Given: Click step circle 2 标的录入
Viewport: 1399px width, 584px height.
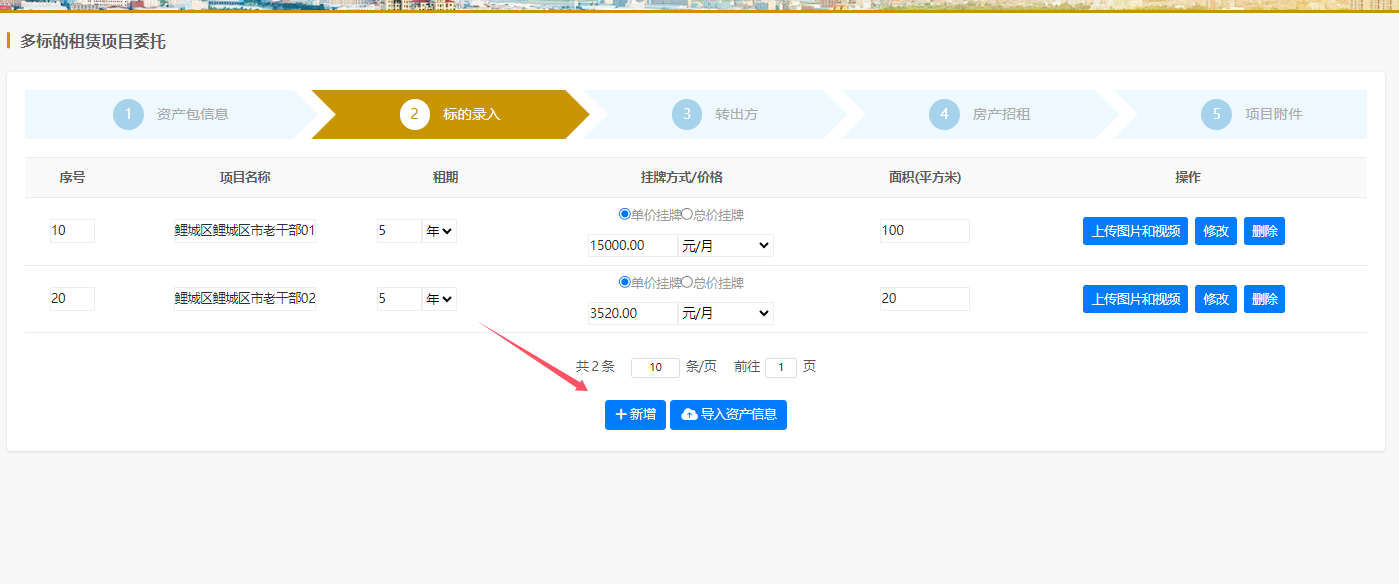Looking at the screenshot, I should click(415, 114).
